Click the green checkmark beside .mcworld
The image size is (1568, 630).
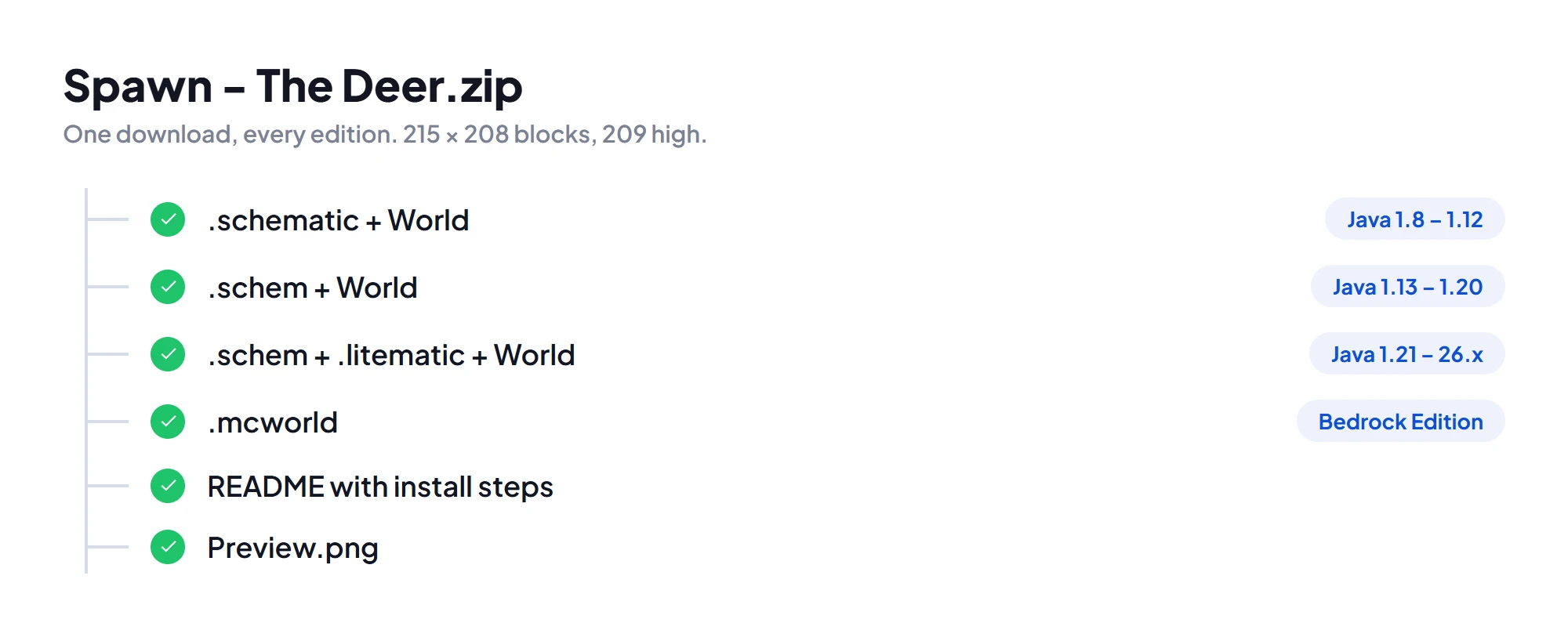pyautogui.click(x=168, y=422)
